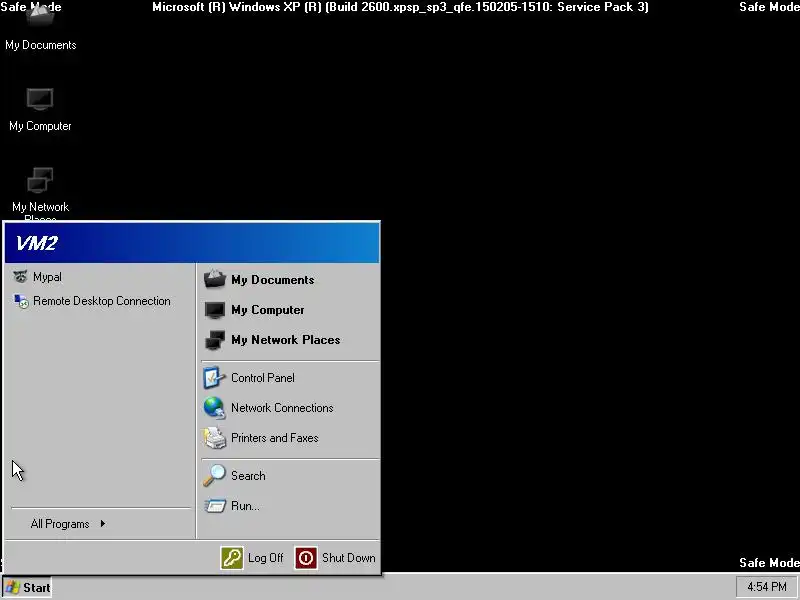This screenshot has width=800, height=600.
Task: Click the Start button text
Action: pyautogui.click(x=37, y=588)
